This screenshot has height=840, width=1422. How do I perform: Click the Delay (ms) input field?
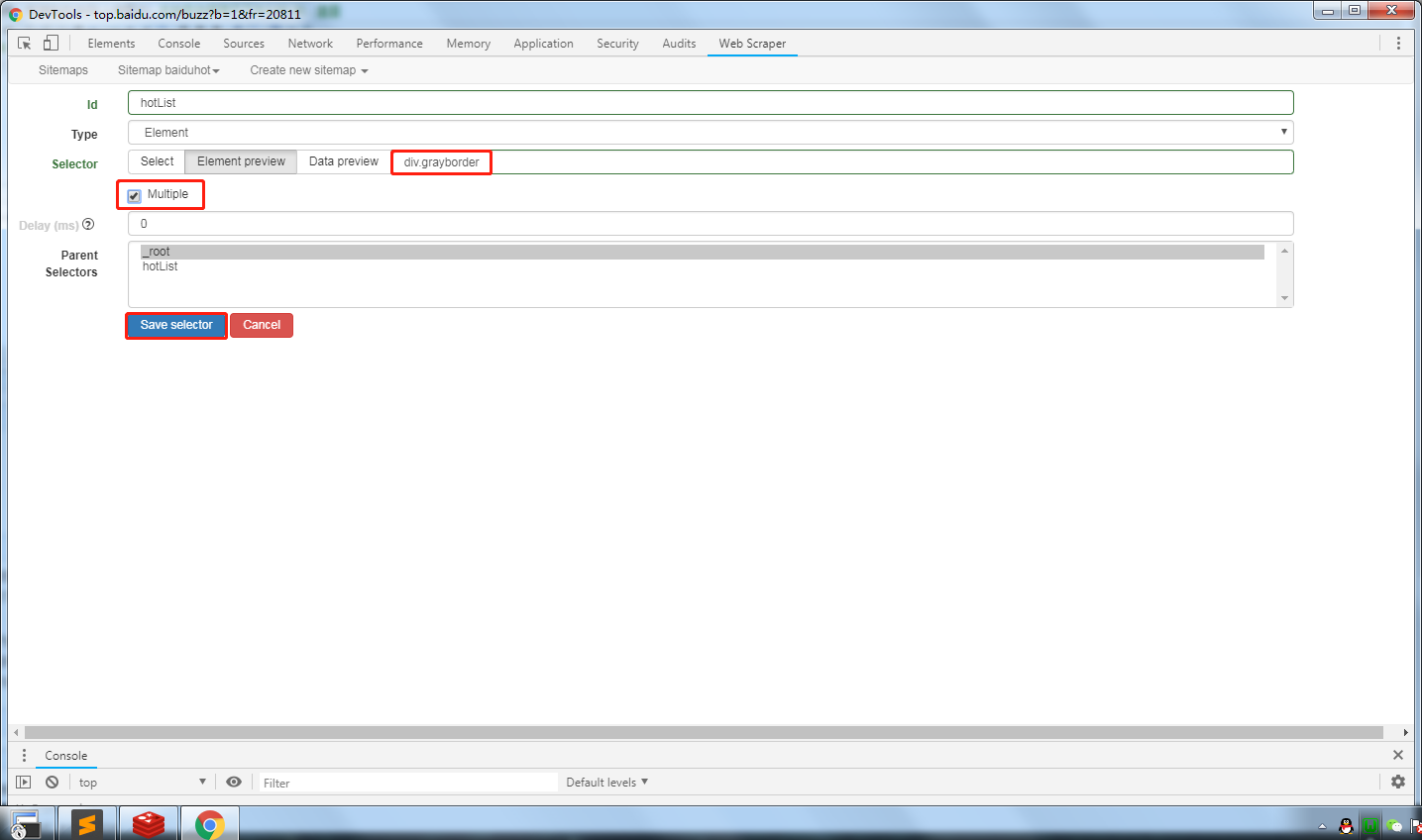point(711,224)
